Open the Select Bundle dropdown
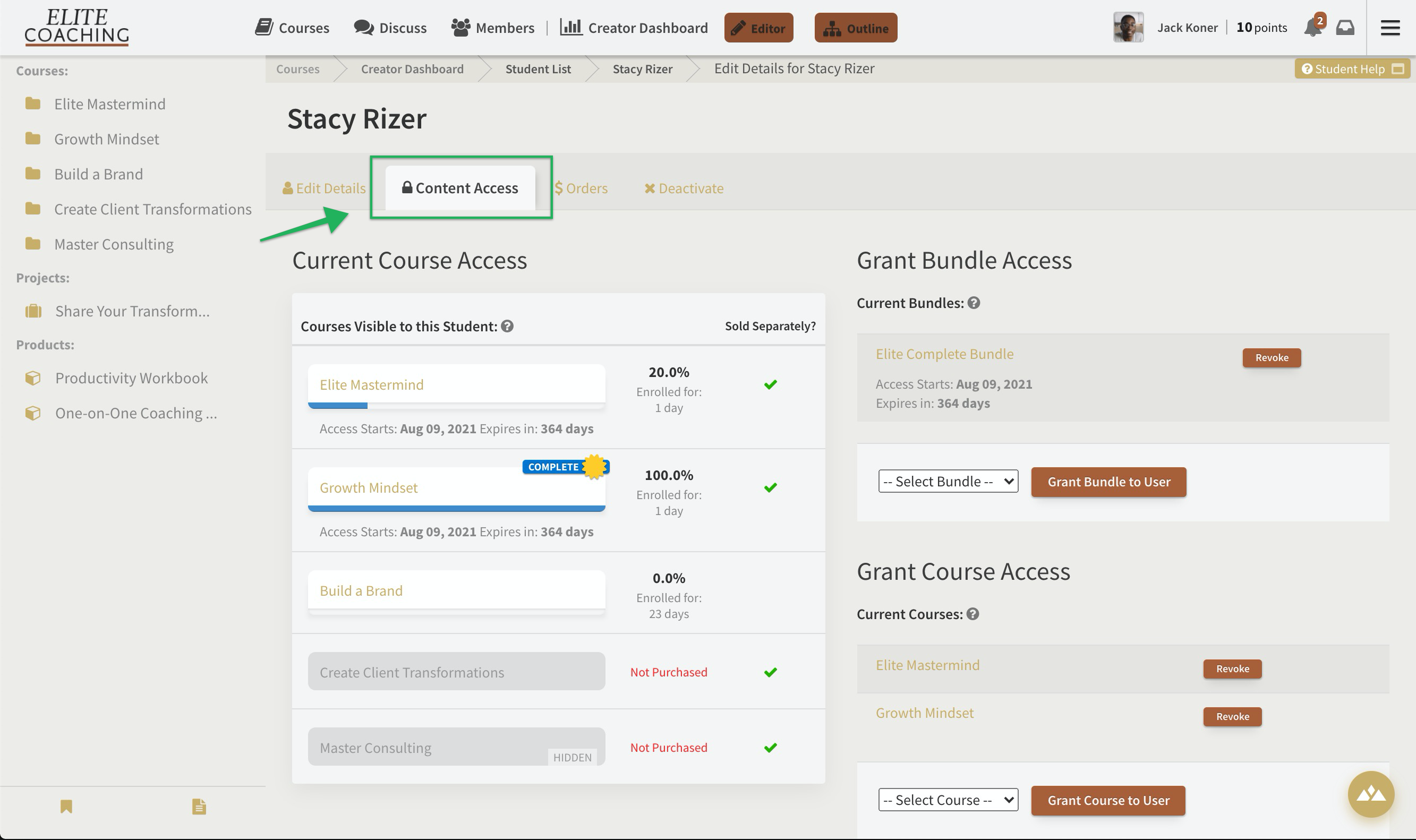The width and height of the screenshot is (1416, 840). pyautogui.click(x=947, y=481)
